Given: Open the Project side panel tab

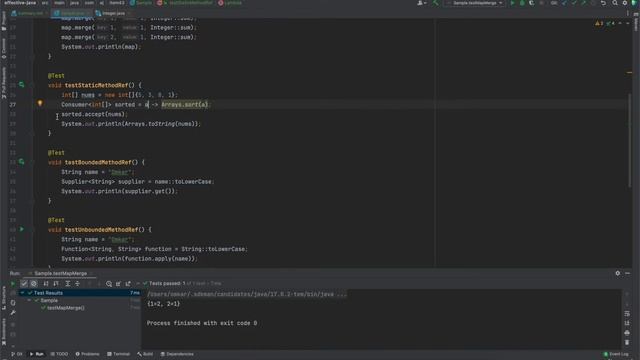Looking at the screenshot, I should coord(4,20).
